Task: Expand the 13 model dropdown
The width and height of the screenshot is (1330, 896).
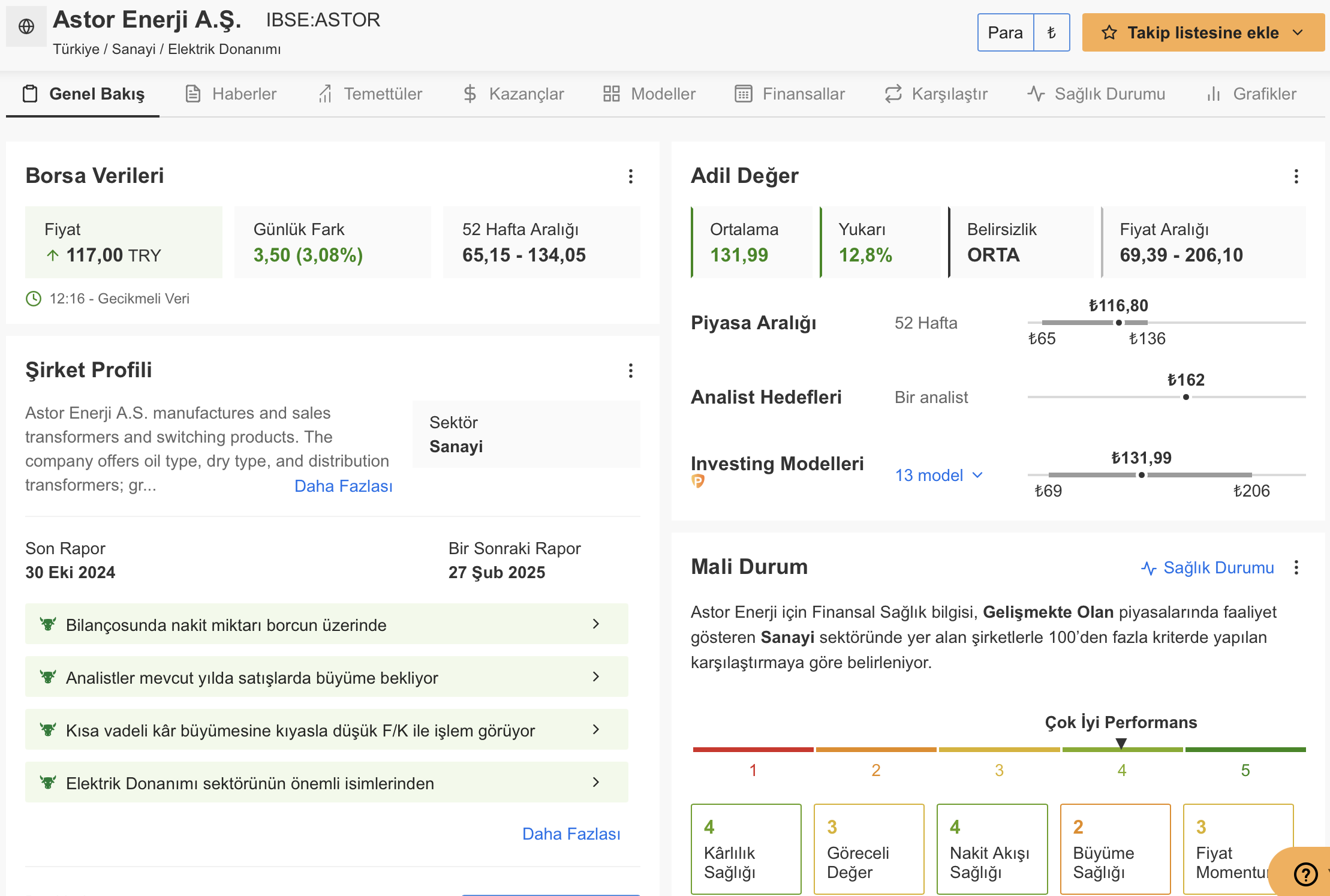Action: click(x=939, y=475)
